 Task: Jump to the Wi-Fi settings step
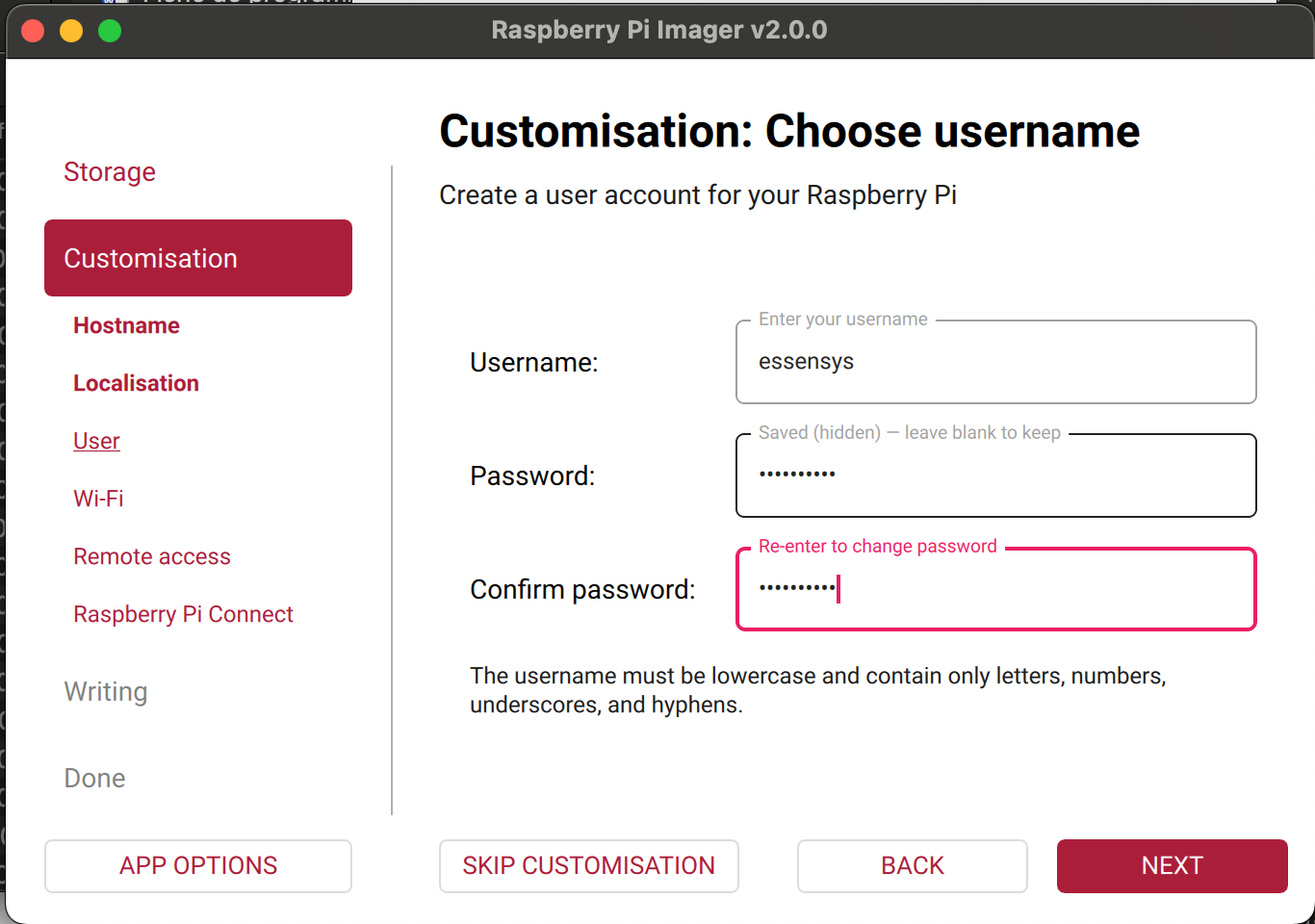tap(98, 500)
